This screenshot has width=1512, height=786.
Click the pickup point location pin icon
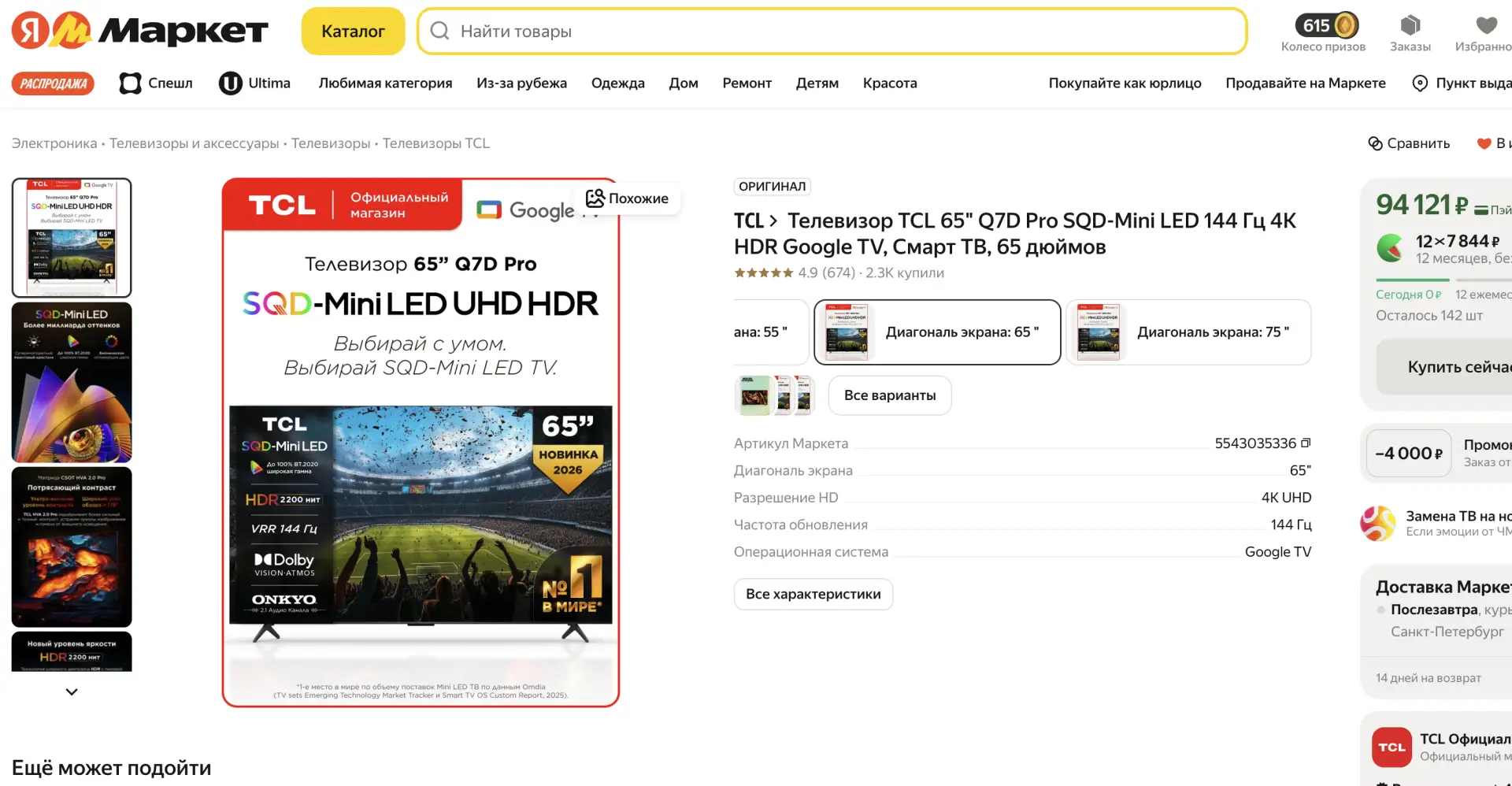1420,83
